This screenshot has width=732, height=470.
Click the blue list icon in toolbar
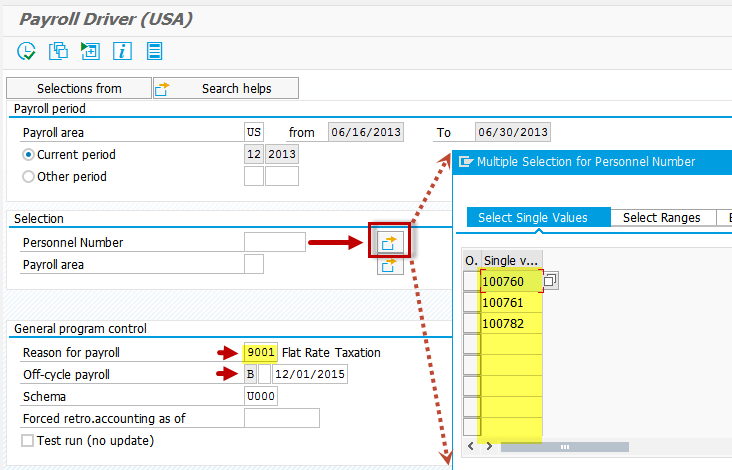pos(154,51)
